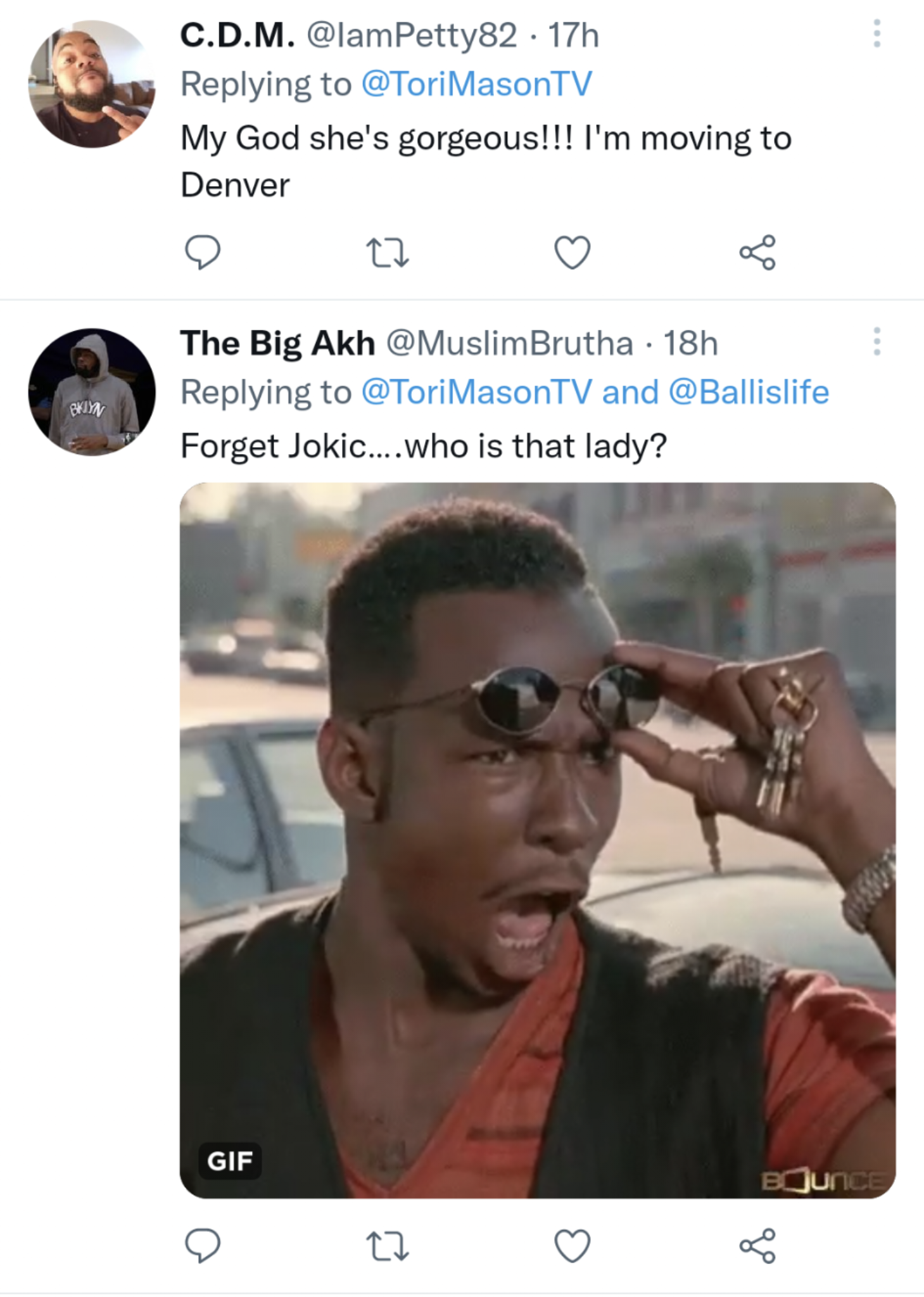924x1297 pixels.
Task: Share C.D.M.'s tweet
Action: click(757, 252)
